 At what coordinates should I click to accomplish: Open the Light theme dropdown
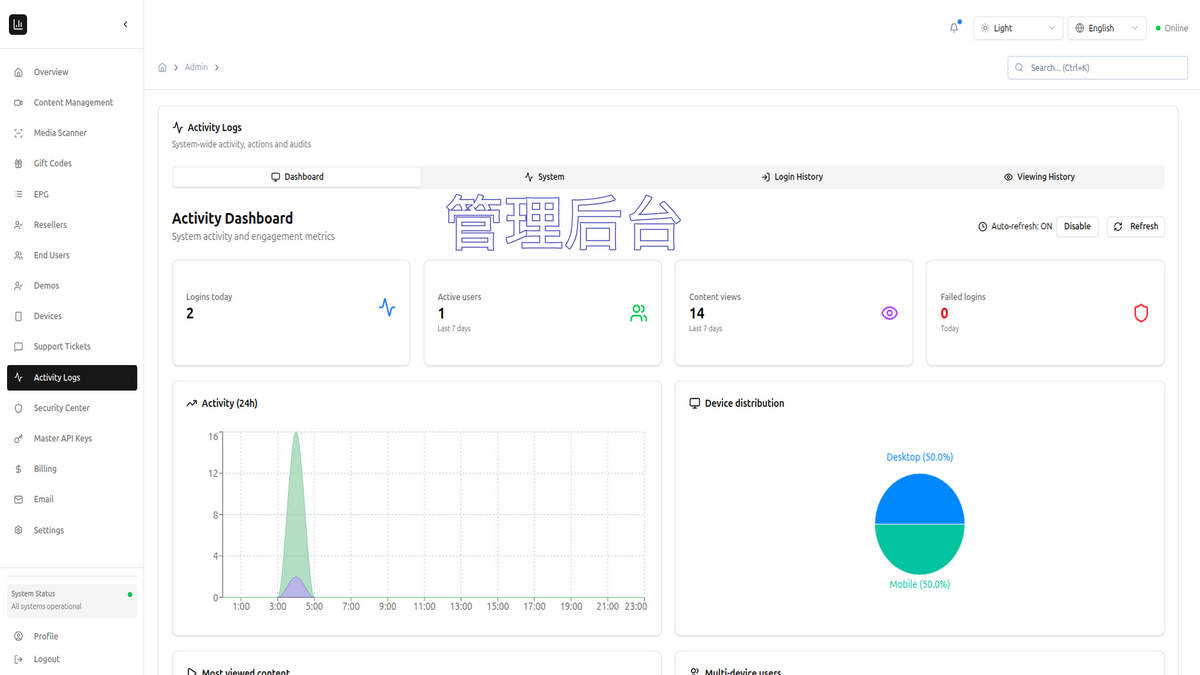tap(1018, 28)
